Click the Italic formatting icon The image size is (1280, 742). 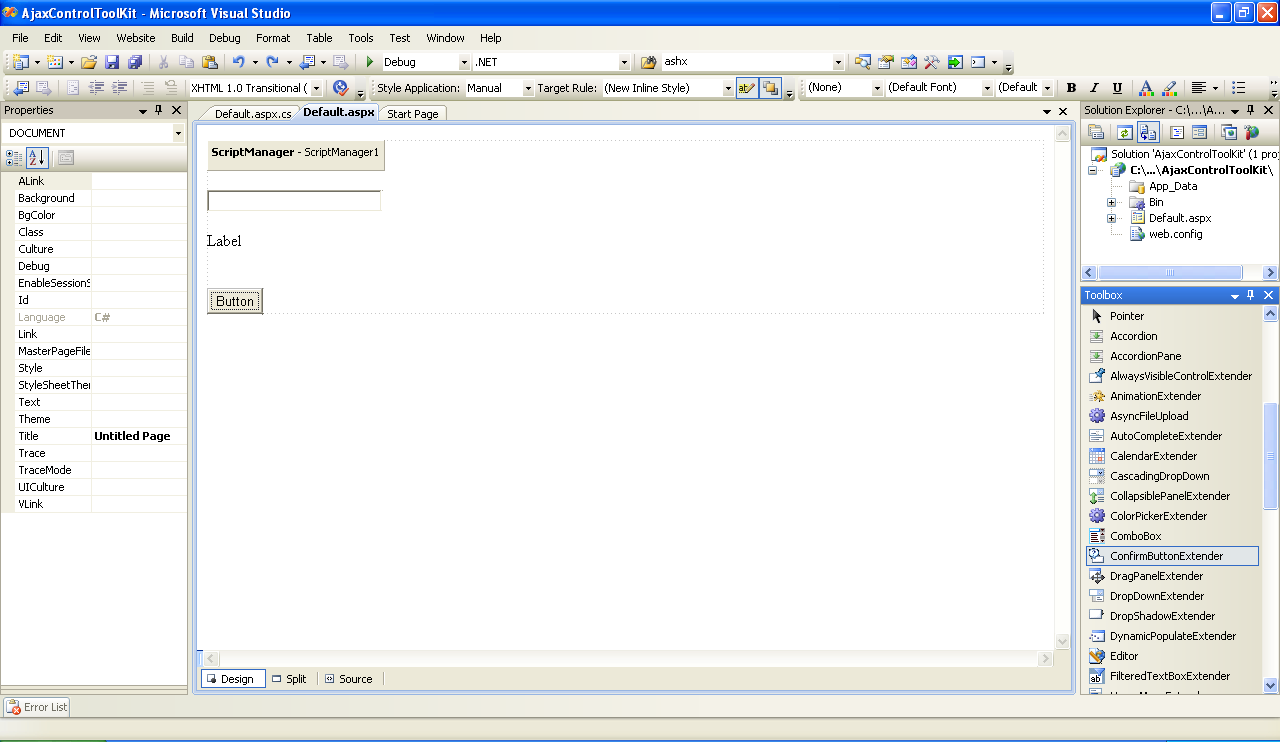pos(1094,88)
